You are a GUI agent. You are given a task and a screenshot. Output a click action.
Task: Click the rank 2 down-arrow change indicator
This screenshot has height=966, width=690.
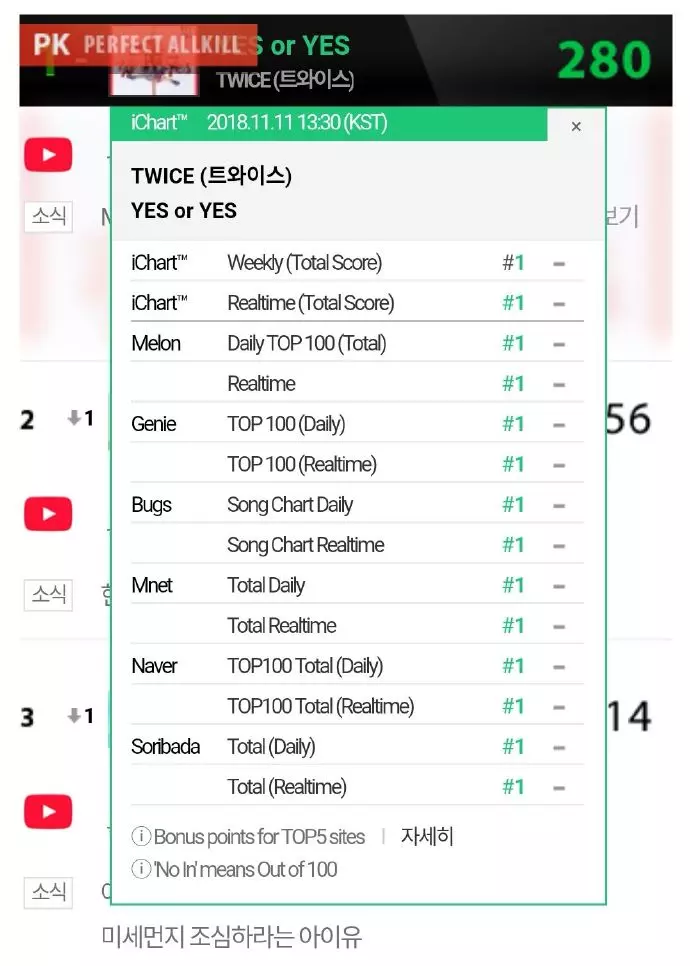tap(80, 418)
